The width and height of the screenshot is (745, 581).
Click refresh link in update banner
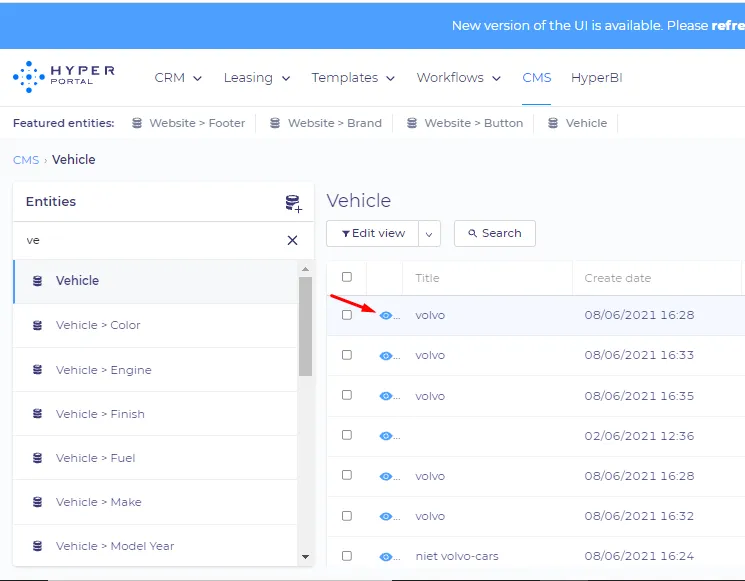tap(728, 25)
